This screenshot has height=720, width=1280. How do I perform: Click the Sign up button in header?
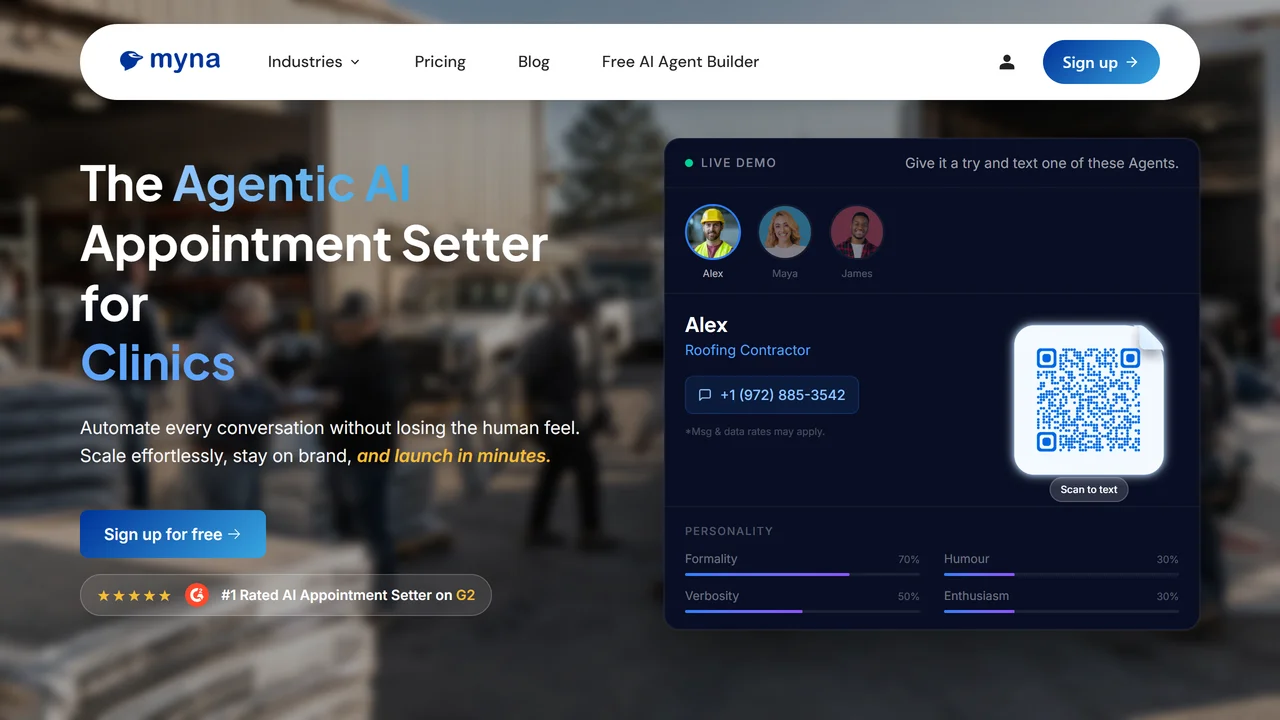[x=1101, y=62]
